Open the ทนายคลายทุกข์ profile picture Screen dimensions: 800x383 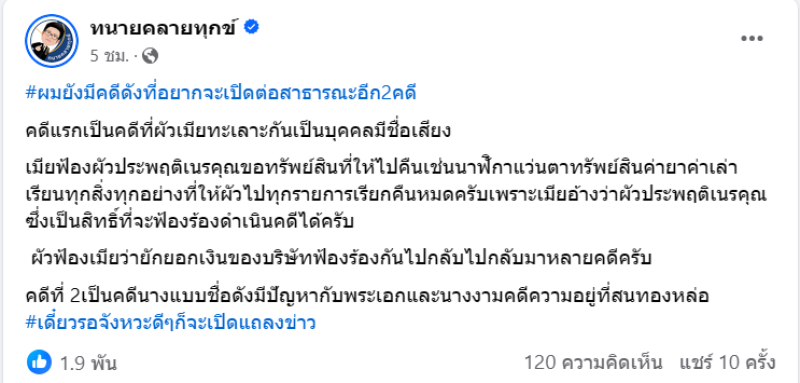pos(51,41)
